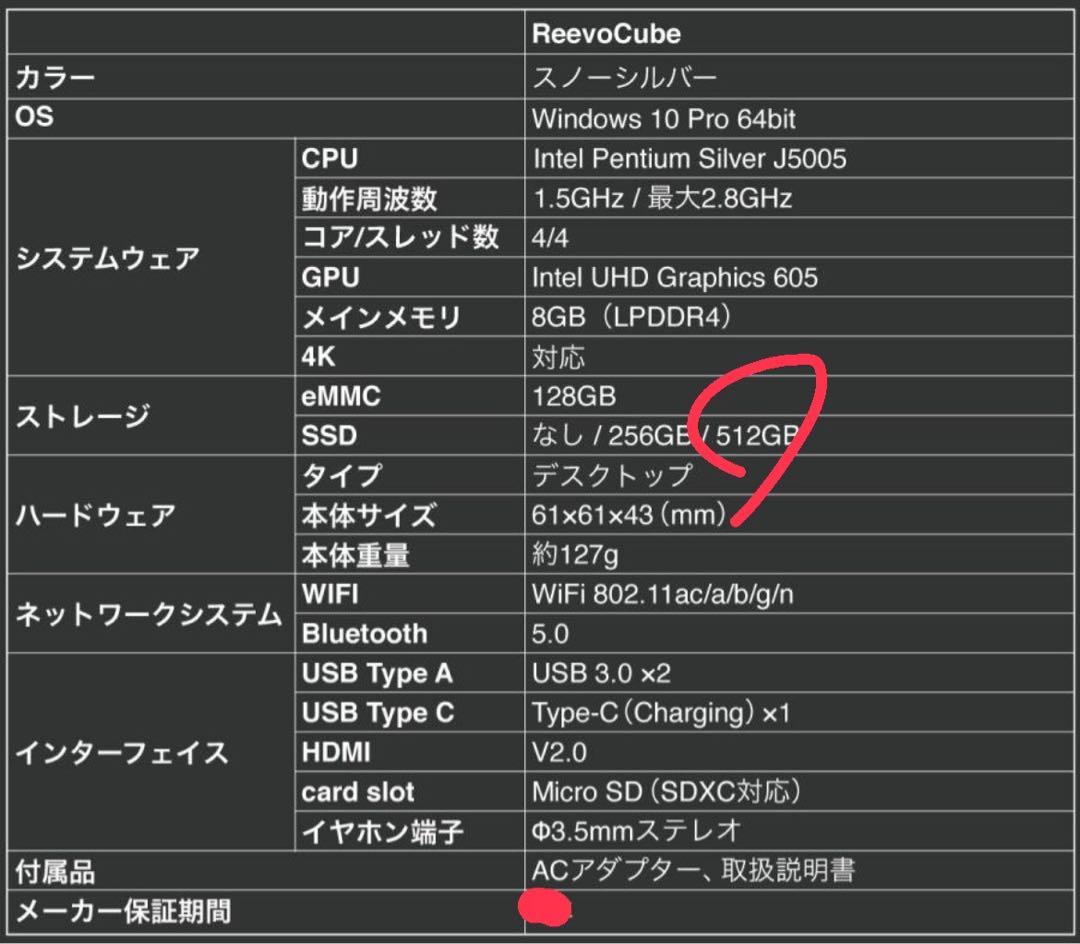Viewport: 1080px width, 944px height.
Task: Click the タイプ label
Action: tap(341, 475)
